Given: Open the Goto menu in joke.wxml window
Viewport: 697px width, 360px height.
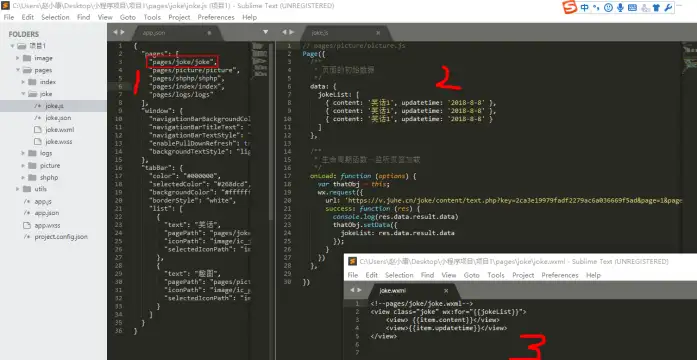Looking at the screenshot, I should [472, 275].
